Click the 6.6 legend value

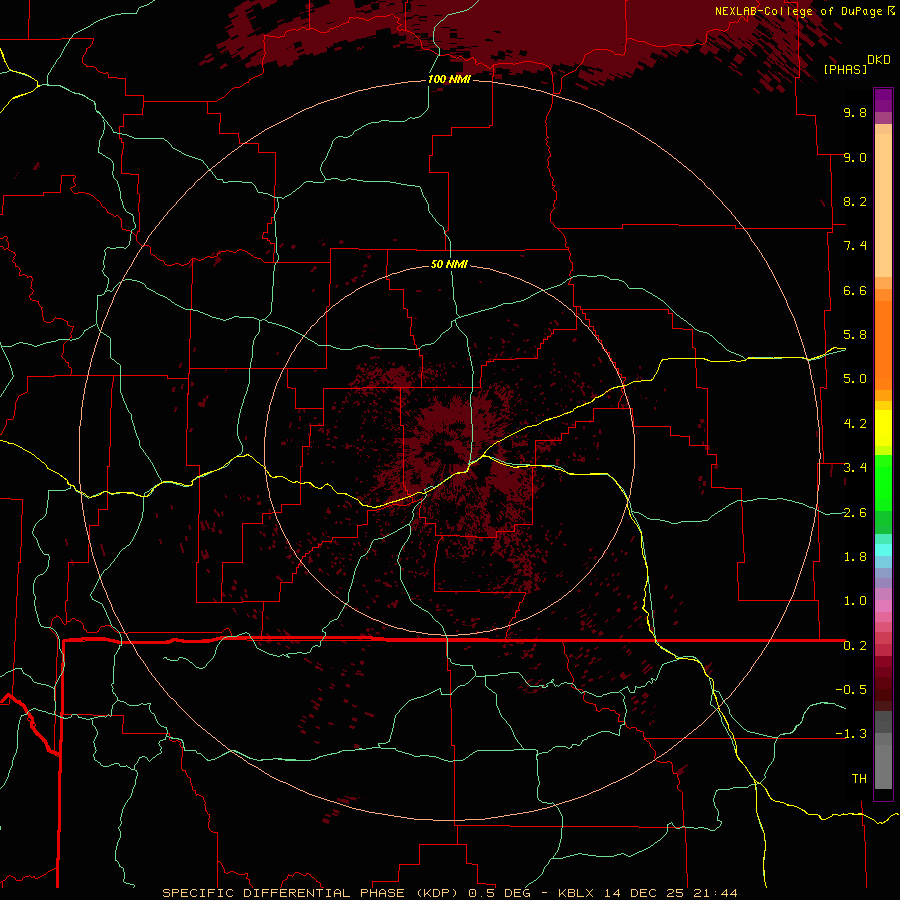click(x=855, y=290)
